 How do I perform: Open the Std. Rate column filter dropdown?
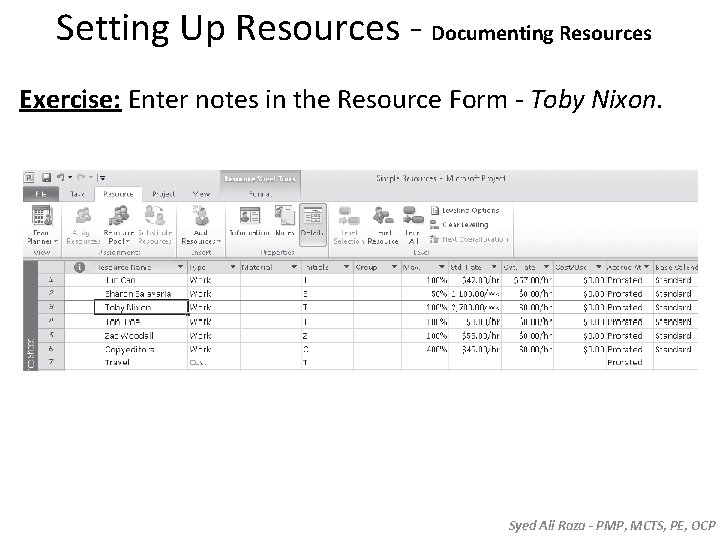494,267
